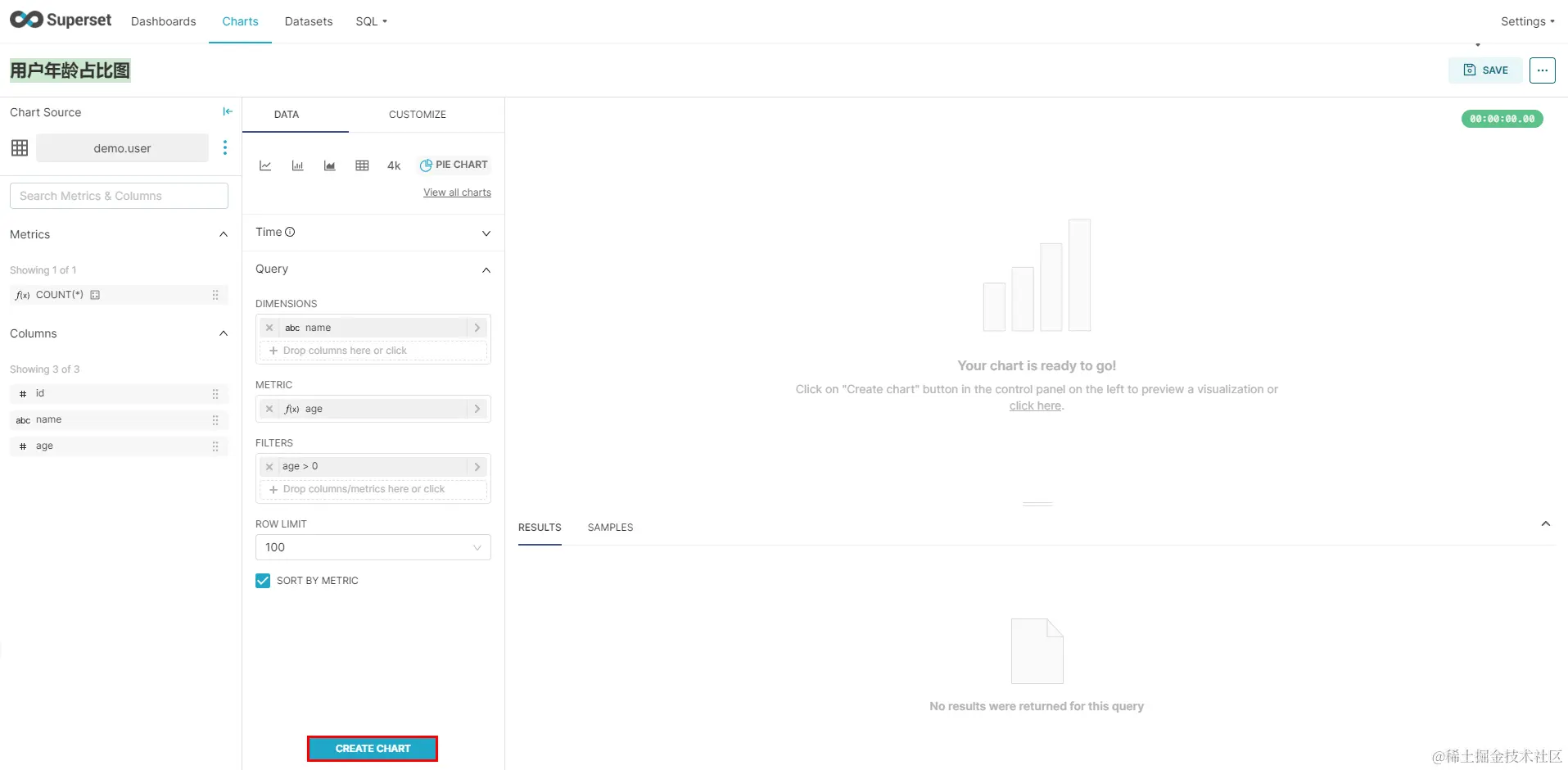Remove age metric from Metric
This screenshot has height=770, width=1568.
269,409
